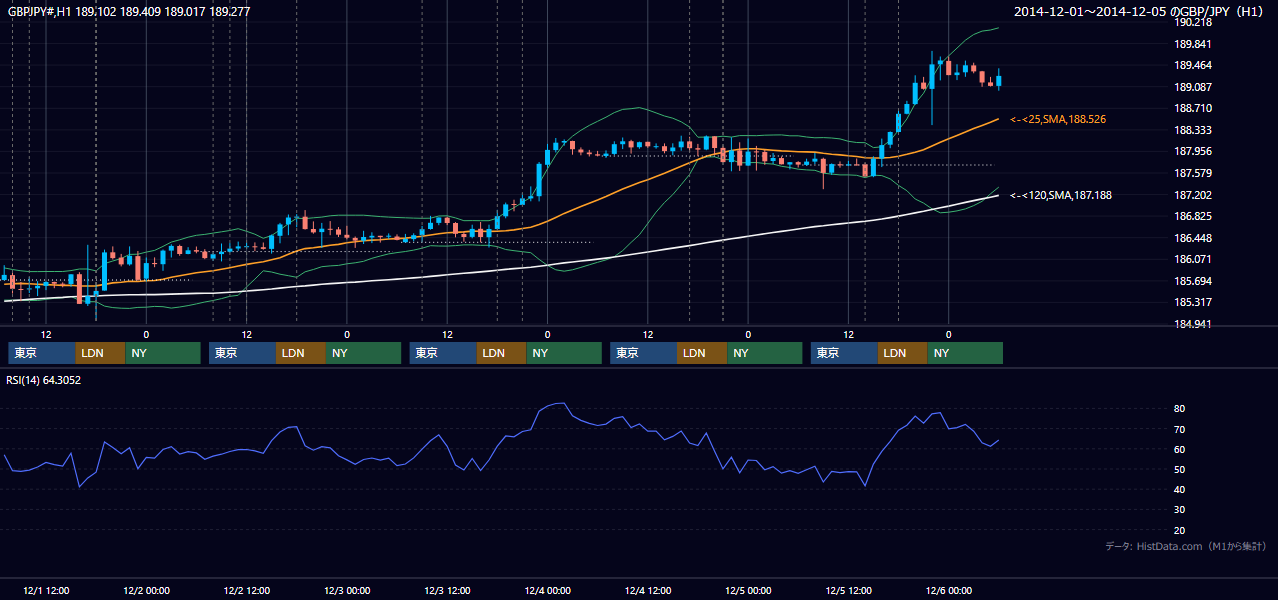Viewport: 1278px width, 600px height.
Task: Select the NY session block for December 4
Action: coord(765,353)
